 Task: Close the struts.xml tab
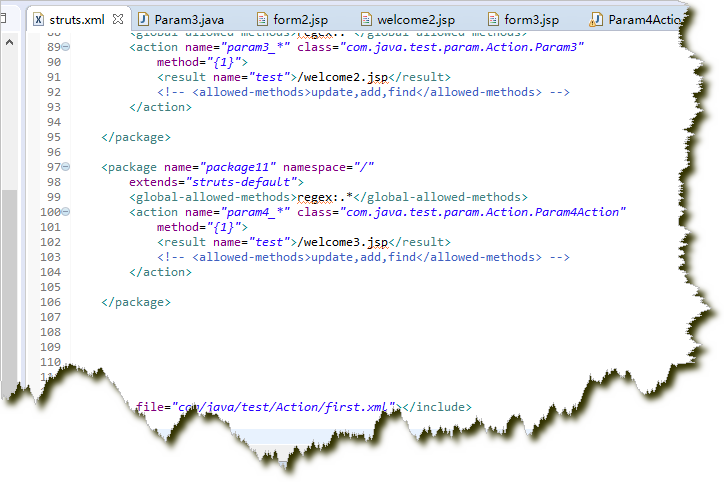point(118,19)
